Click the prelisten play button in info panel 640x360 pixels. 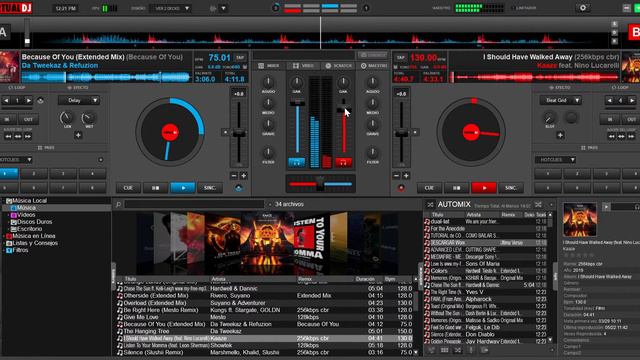tap(606, 207)
